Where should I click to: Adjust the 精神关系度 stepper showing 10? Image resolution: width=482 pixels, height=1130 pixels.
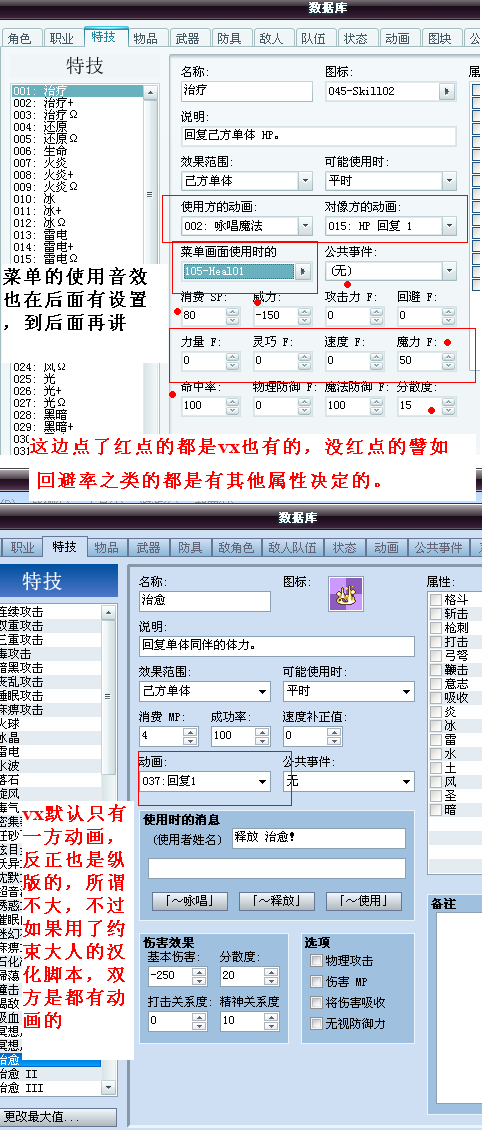click(x=272, y=1020)
